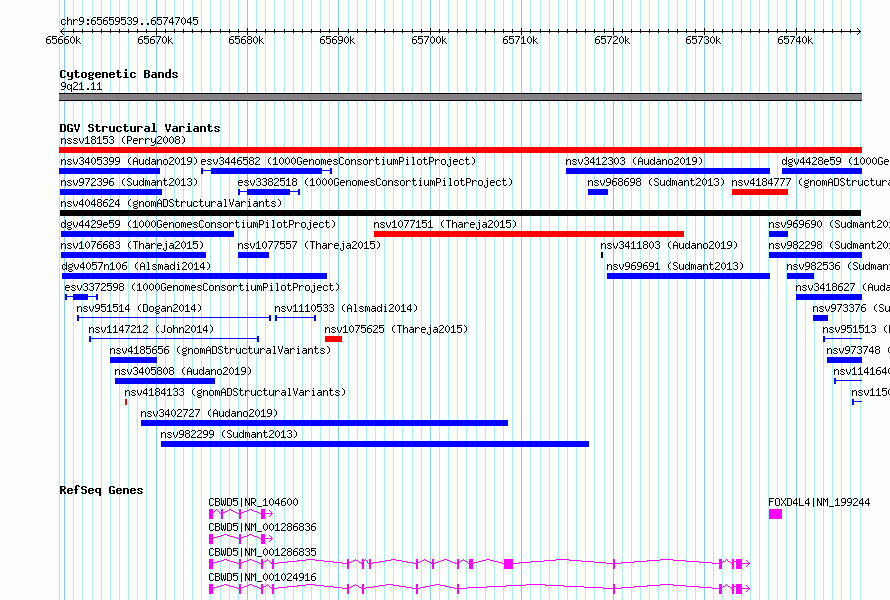Click the 65660k ruler tick label

[x=63, y=40]
